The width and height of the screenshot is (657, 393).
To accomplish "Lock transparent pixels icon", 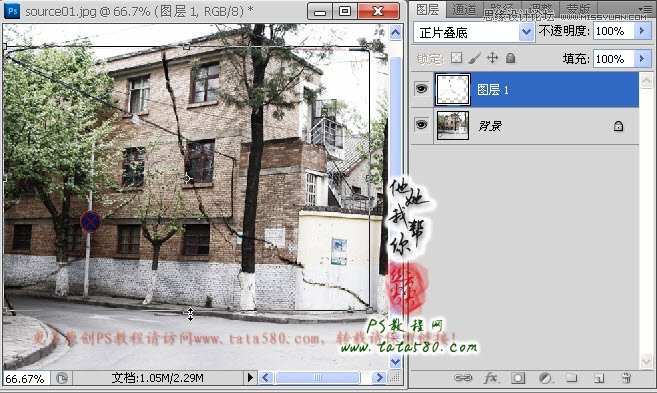I will [456, 58].
